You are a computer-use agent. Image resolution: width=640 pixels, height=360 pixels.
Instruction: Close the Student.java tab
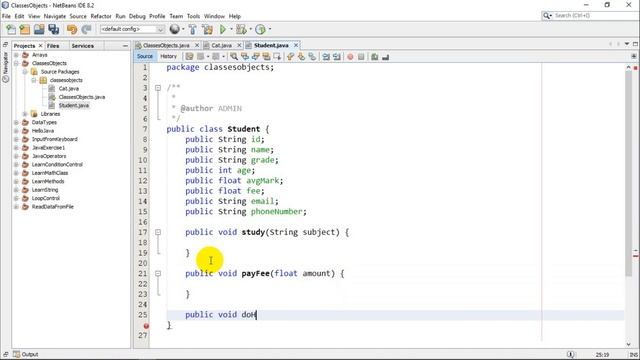[296, 45]
